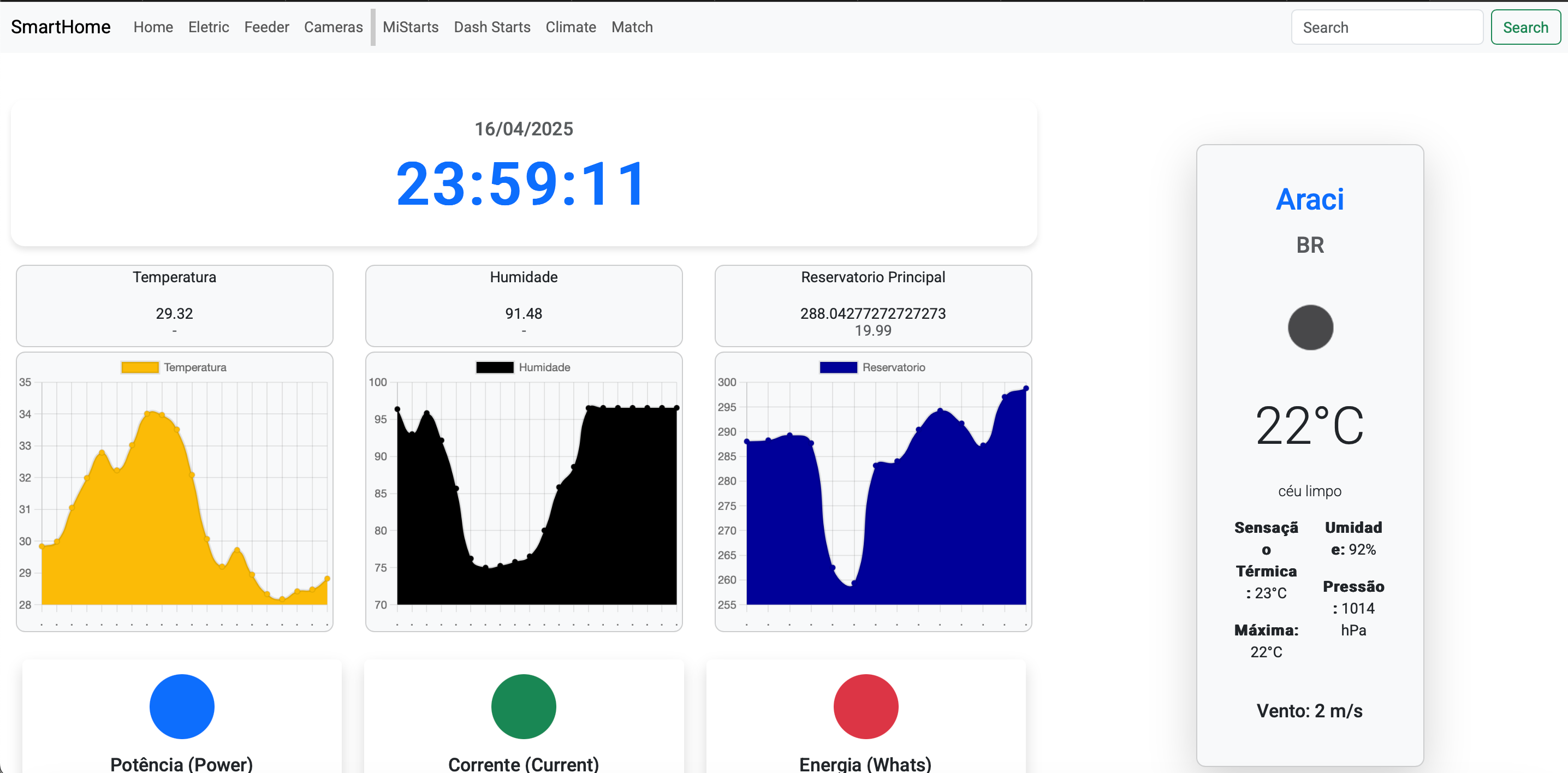This screenshot has height=773, width=1568.
Task: Click the date 16/04/2025
Action: coord(524,129)
